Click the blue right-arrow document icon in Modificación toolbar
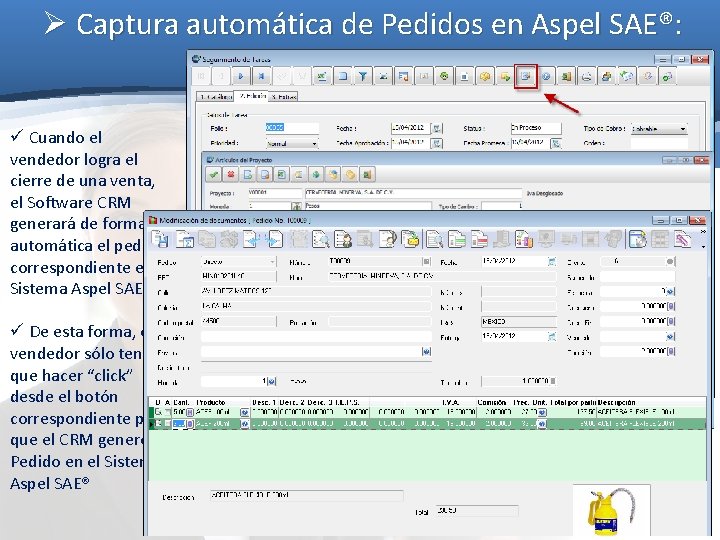 (275, 239)
